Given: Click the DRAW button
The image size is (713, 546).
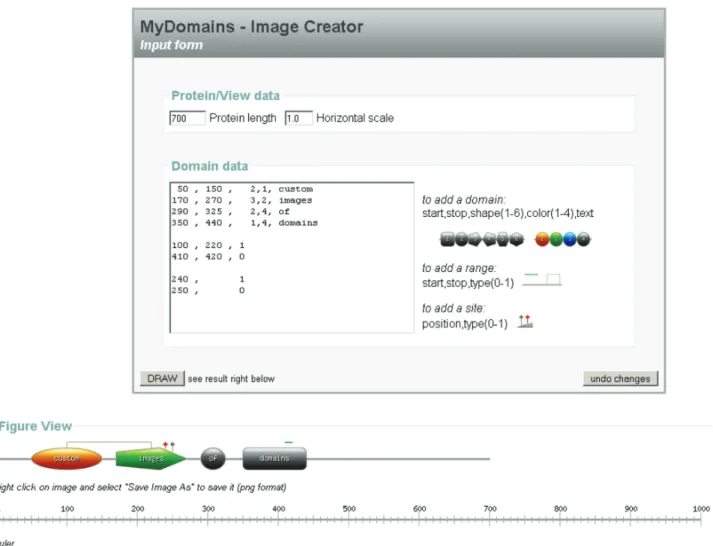Looking at the screenshot, I should 162,378.
